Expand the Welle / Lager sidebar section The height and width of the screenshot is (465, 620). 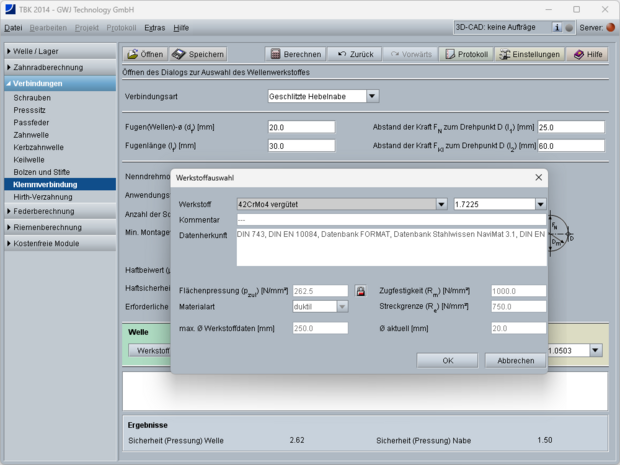[58, 51]
